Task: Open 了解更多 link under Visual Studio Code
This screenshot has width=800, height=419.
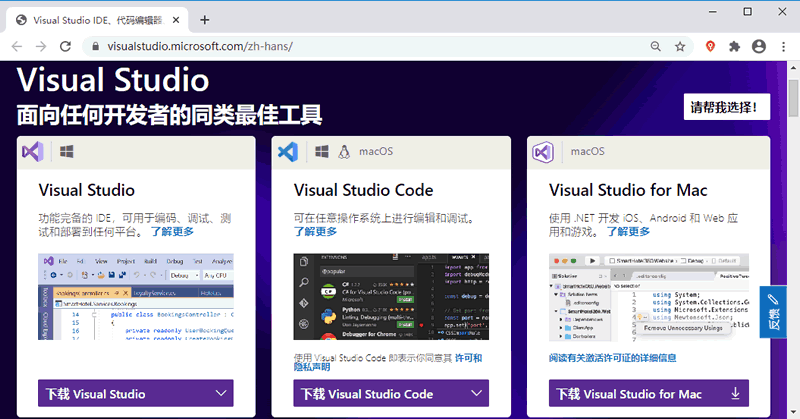Action: click(315, 232)
